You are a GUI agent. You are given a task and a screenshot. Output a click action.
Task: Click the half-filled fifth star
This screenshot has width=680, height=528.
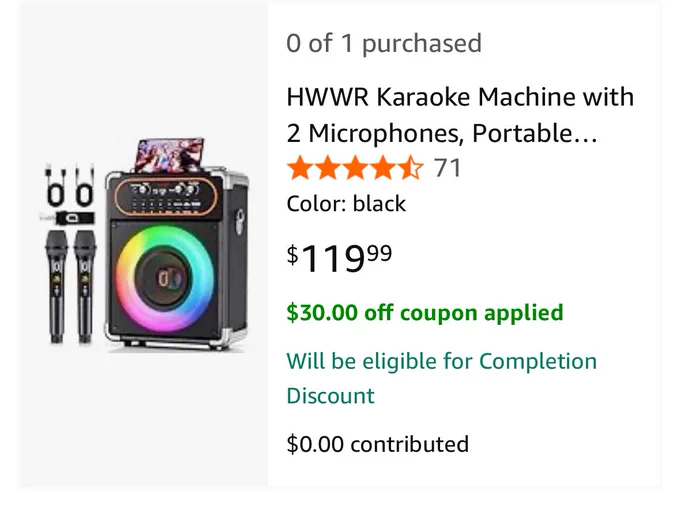(410, 168)
